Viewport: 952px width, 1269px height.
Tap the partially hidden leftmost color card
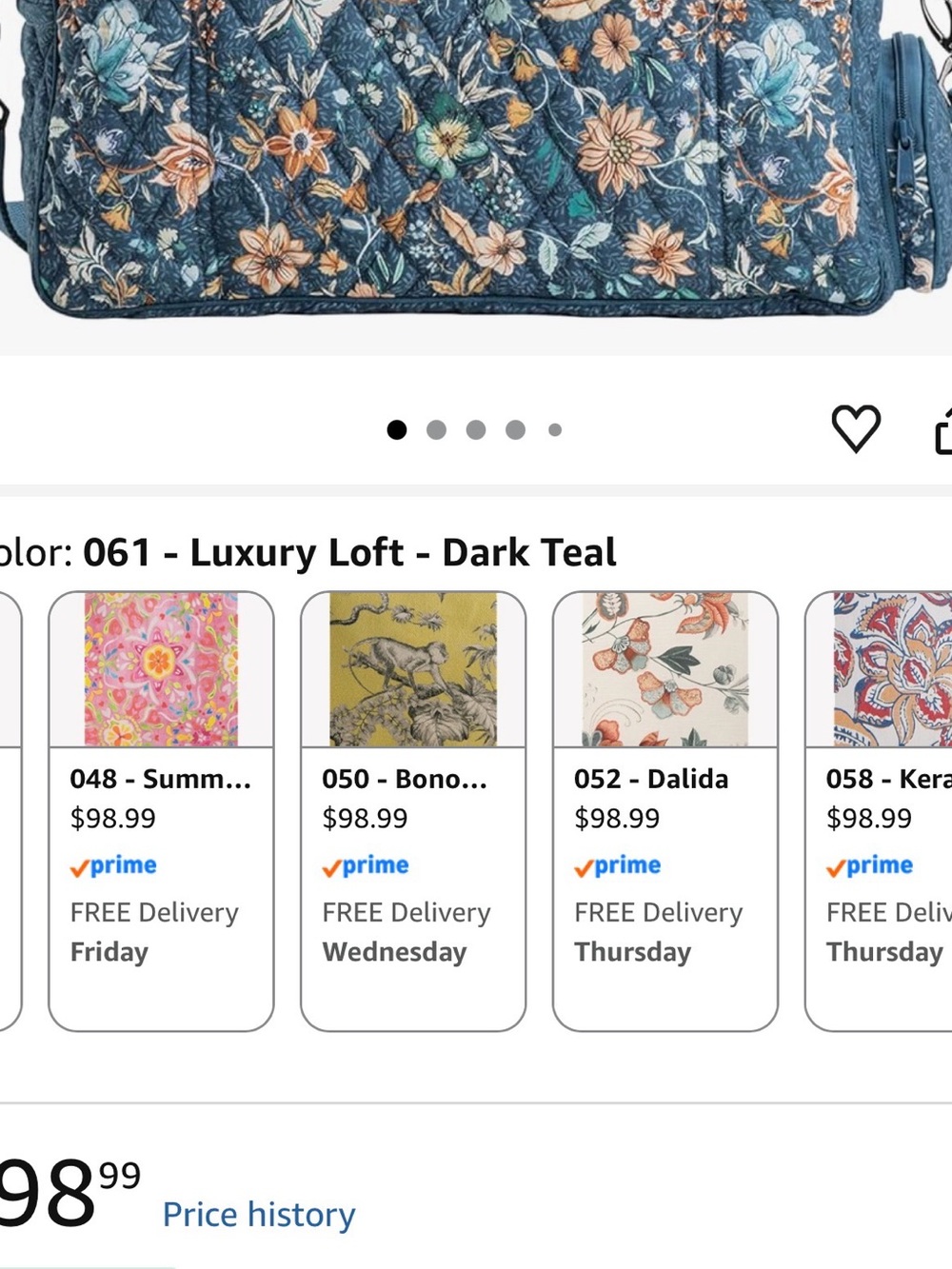[x=10, y=811]
